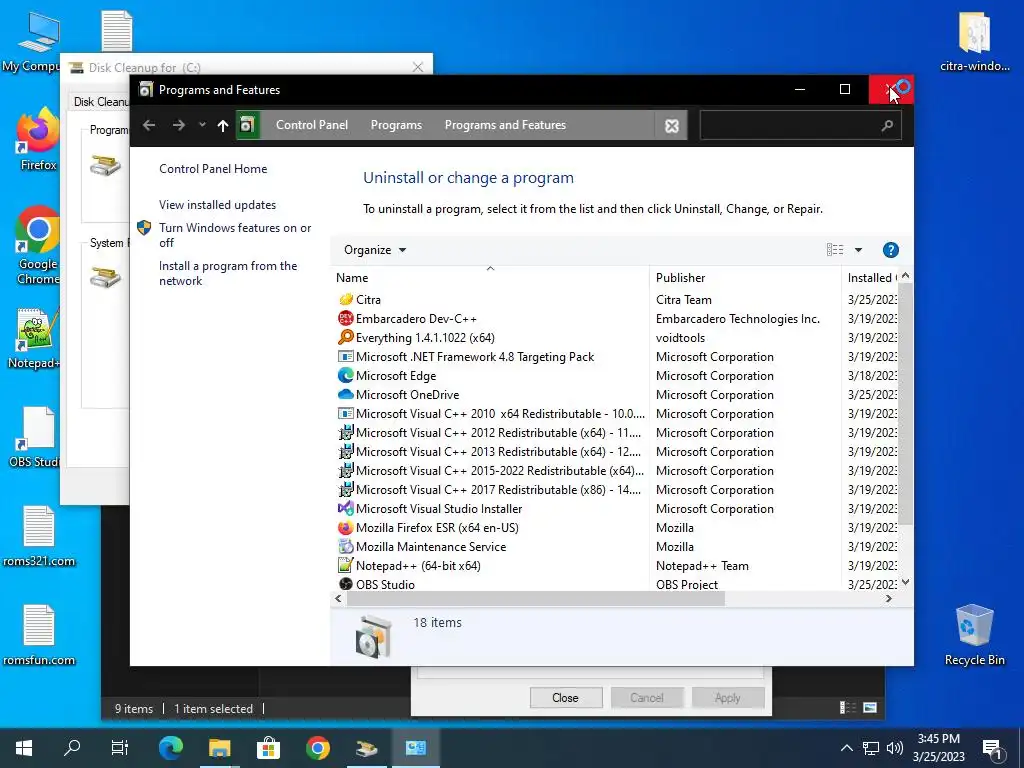Open the Windows Start menu
This screenshot has height=768, width=1024.
click(24, 748)
